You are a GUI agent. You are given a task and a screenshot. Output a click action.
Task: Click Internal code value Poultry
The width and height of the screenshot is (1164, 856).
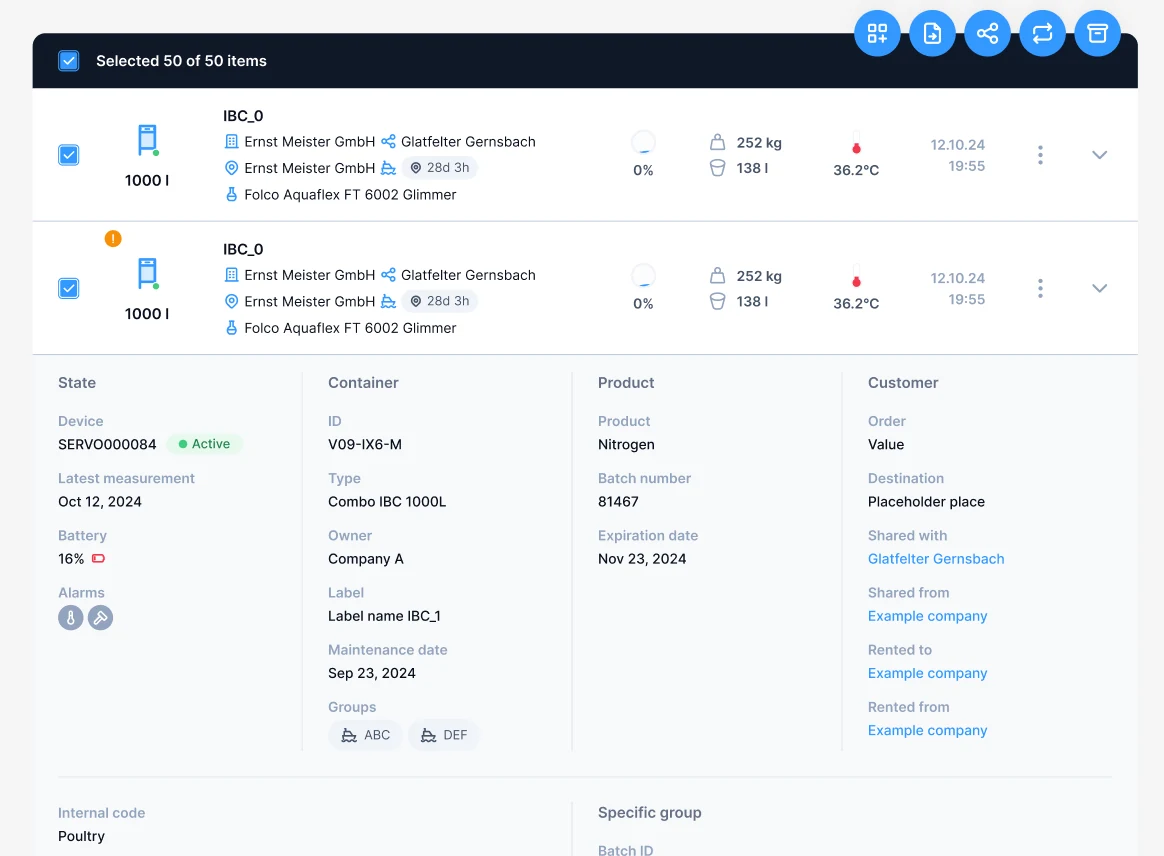81,837
